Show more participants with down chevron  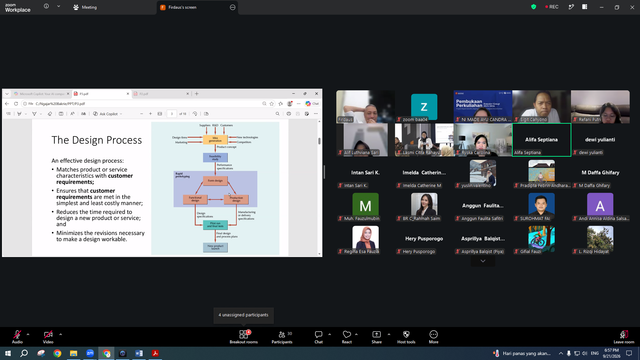483,261
